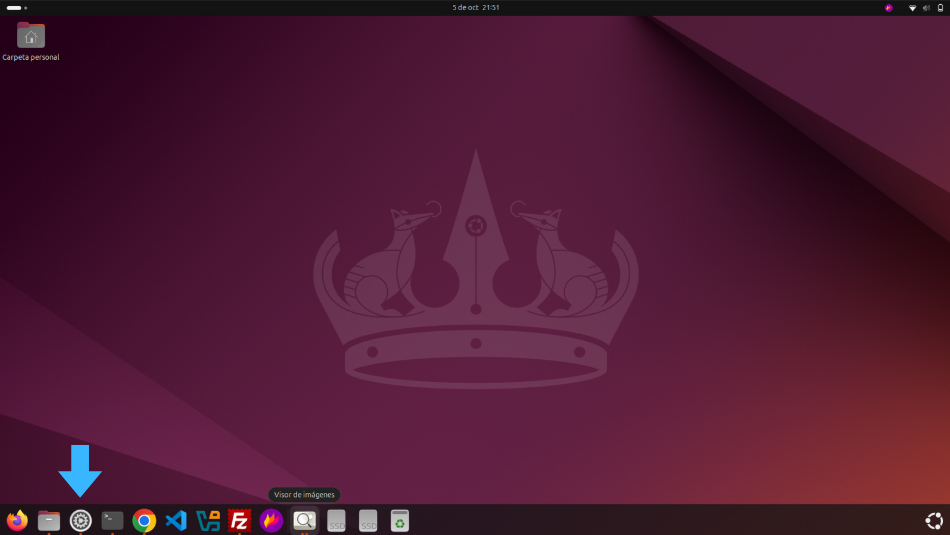
Task: Launch VirtualBox from the dock
Action: coord(208,520)
